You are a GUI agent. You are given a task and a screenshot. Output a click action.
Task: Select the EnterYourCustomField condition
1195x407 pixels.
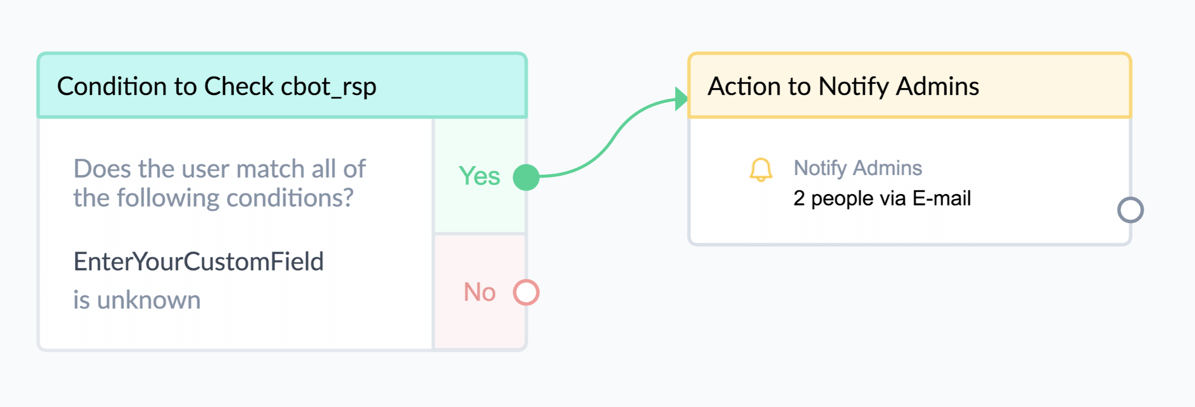coord(198,261)
